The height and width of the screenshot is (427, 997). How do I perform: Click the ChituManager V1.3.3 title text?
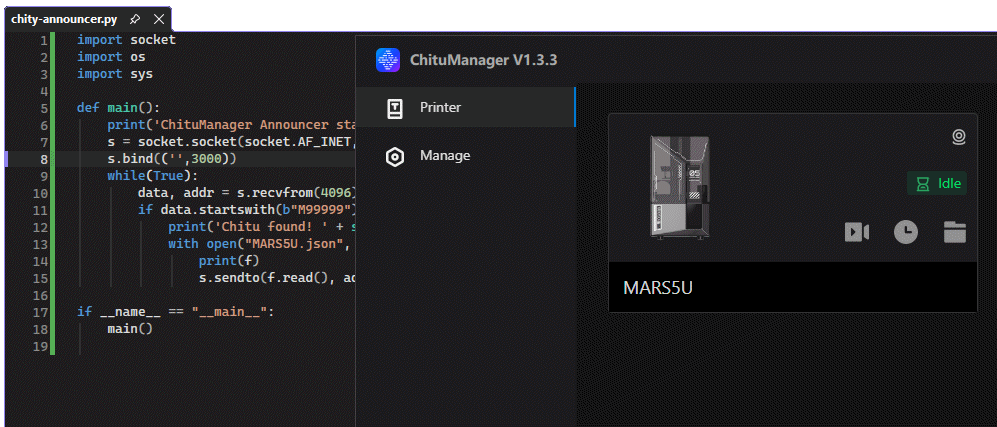pos(484,60)
